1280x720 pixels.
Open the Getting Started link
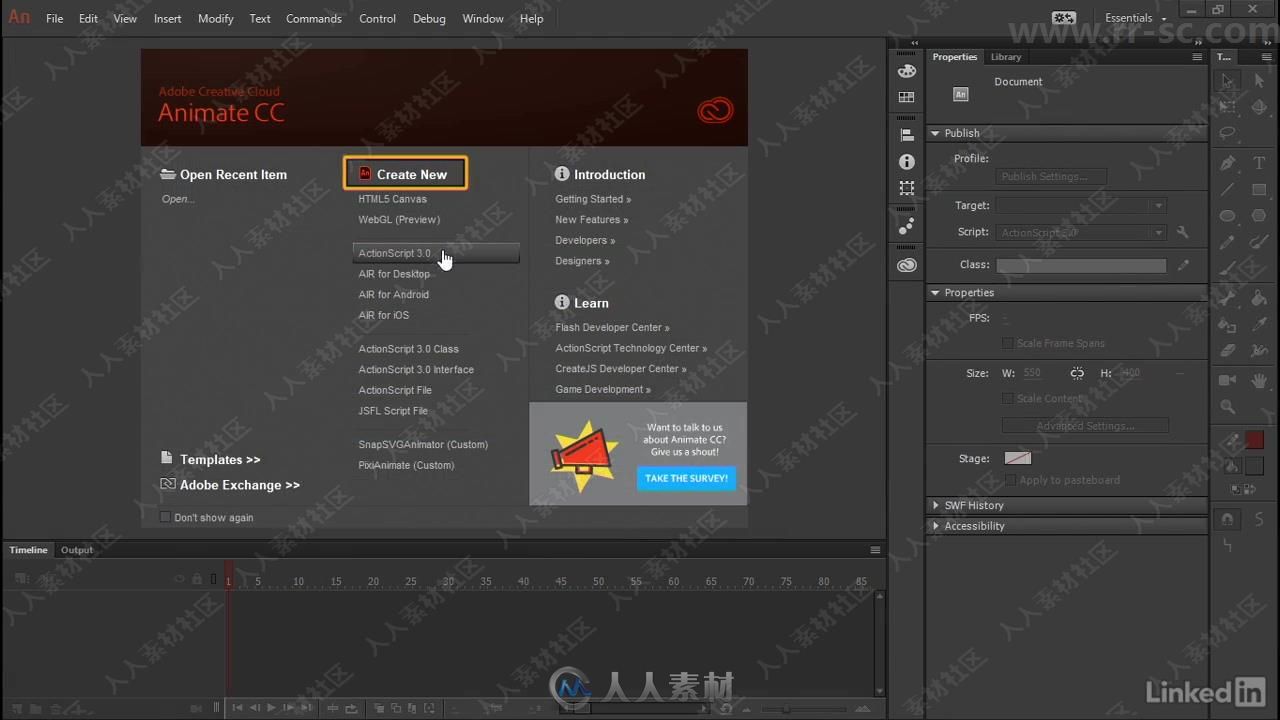click(593, 199)
